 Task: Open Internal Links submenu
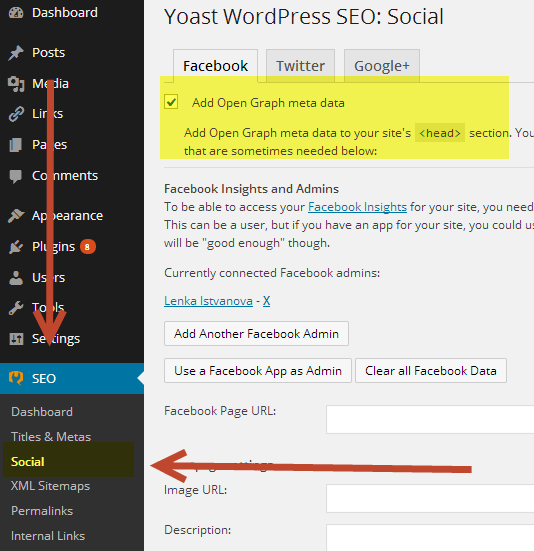(x=48, y=536)
